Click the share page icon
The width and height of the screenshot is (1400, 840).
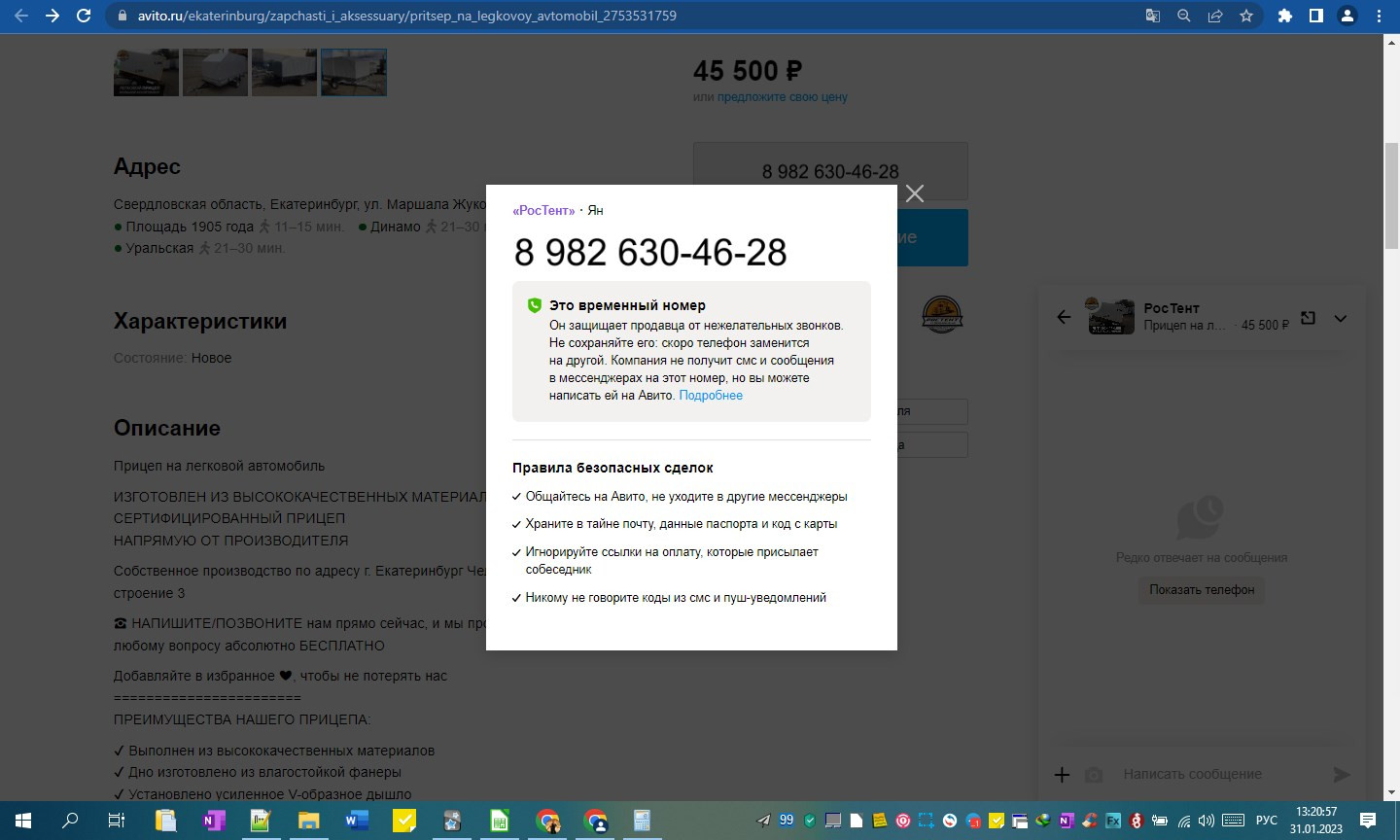point(1215,16)
